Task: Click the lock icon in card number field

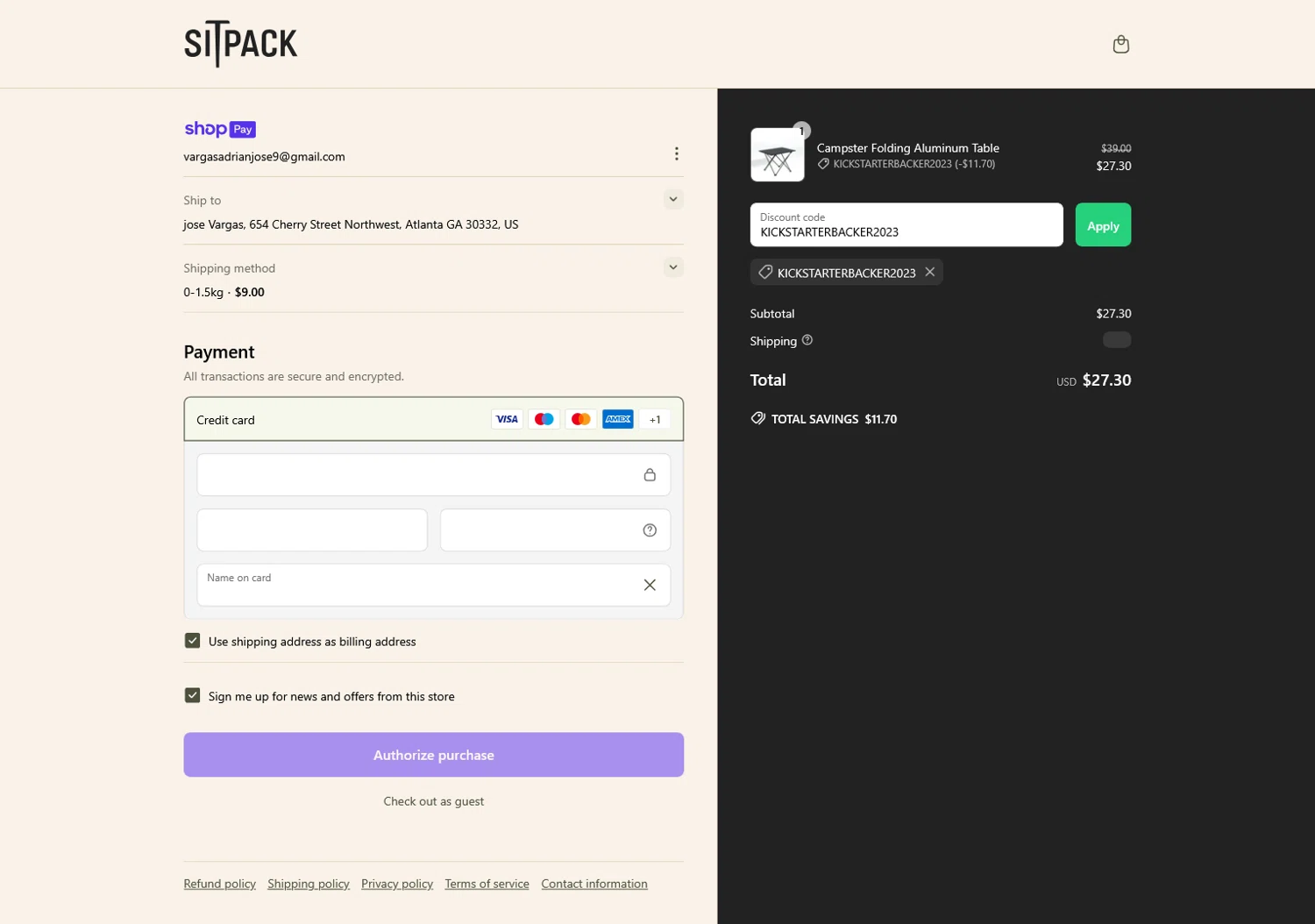Action: tap(650, 474)
